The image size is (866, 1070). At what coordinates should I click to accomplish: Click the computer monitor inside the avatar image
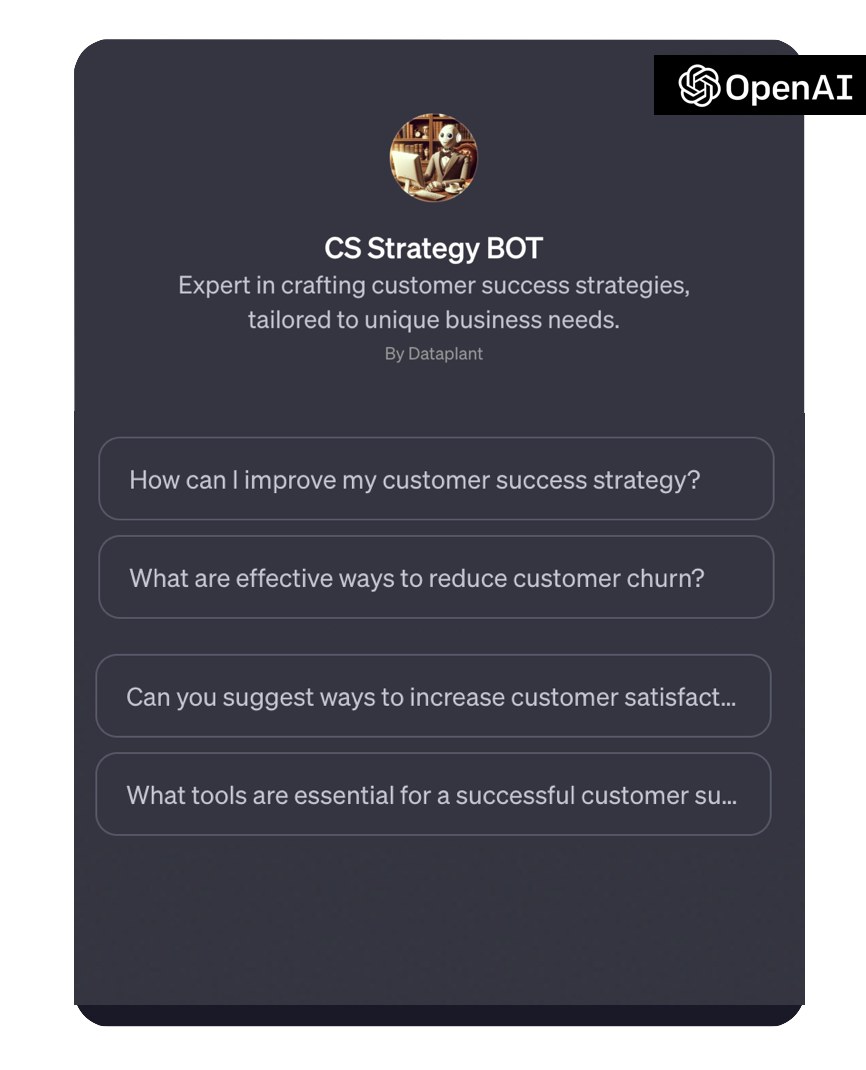(407, 167)
